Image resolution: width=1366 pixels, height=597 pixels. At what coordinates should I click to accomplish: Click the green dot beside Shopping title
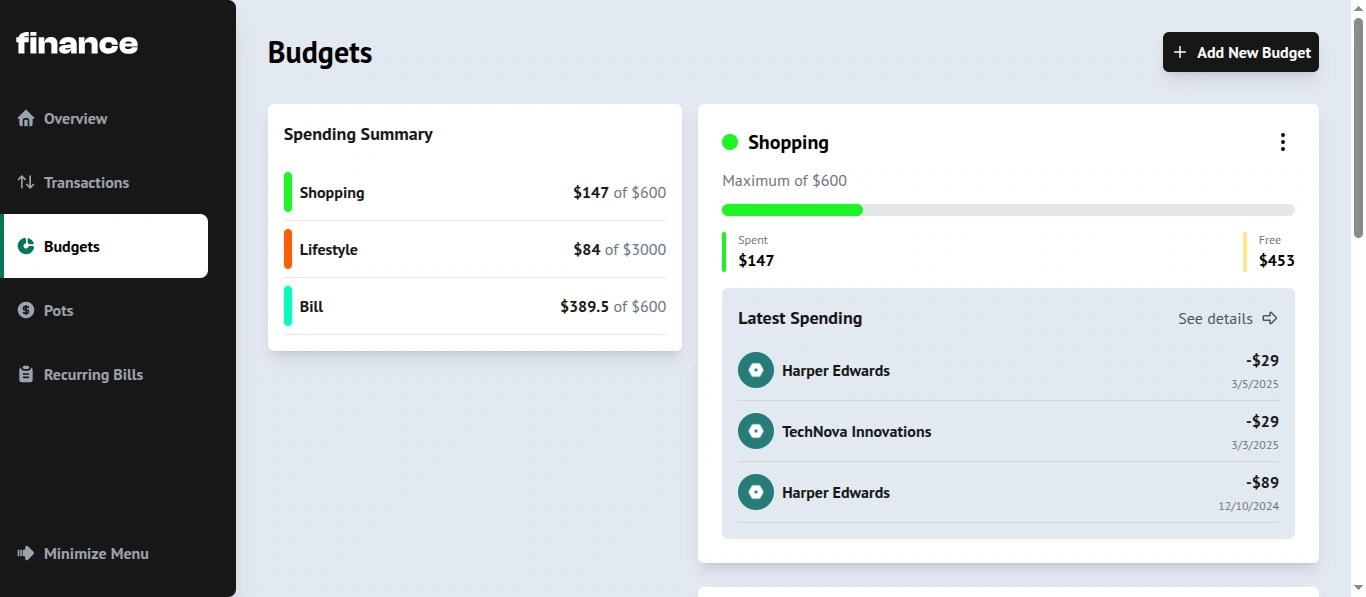coord(730,142)
